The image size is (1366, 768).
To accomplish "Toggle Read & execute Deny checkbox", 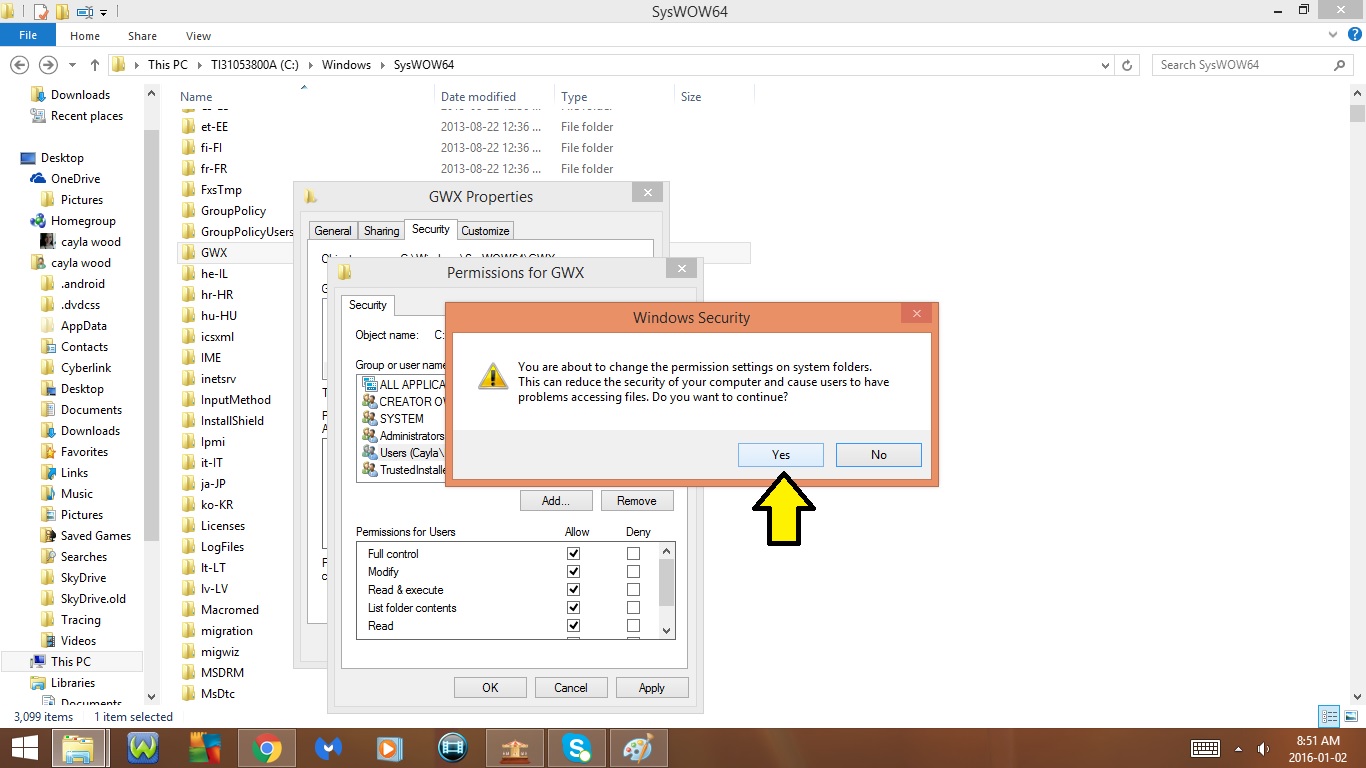I will tap(633, 590).
